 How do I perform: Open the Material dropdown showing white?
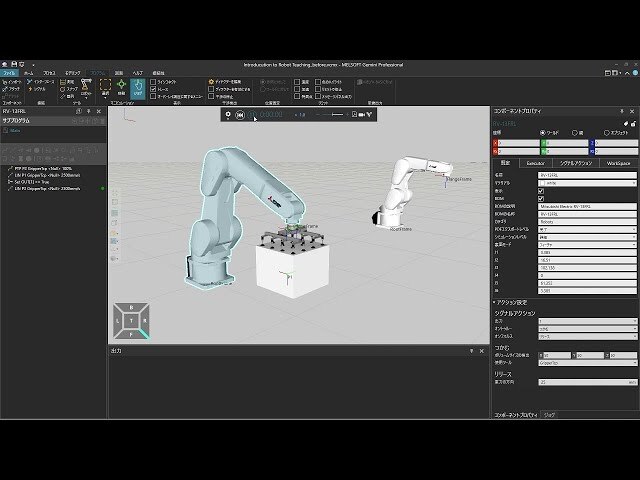click(587, 183)
